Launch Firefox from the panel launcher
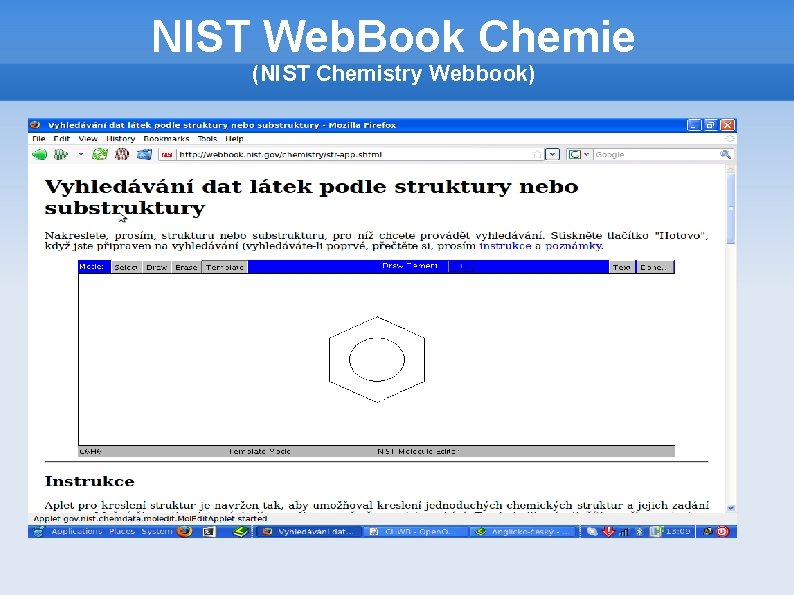Image resolution: width=794 pixels, height=595 pixels. point(185,531)
